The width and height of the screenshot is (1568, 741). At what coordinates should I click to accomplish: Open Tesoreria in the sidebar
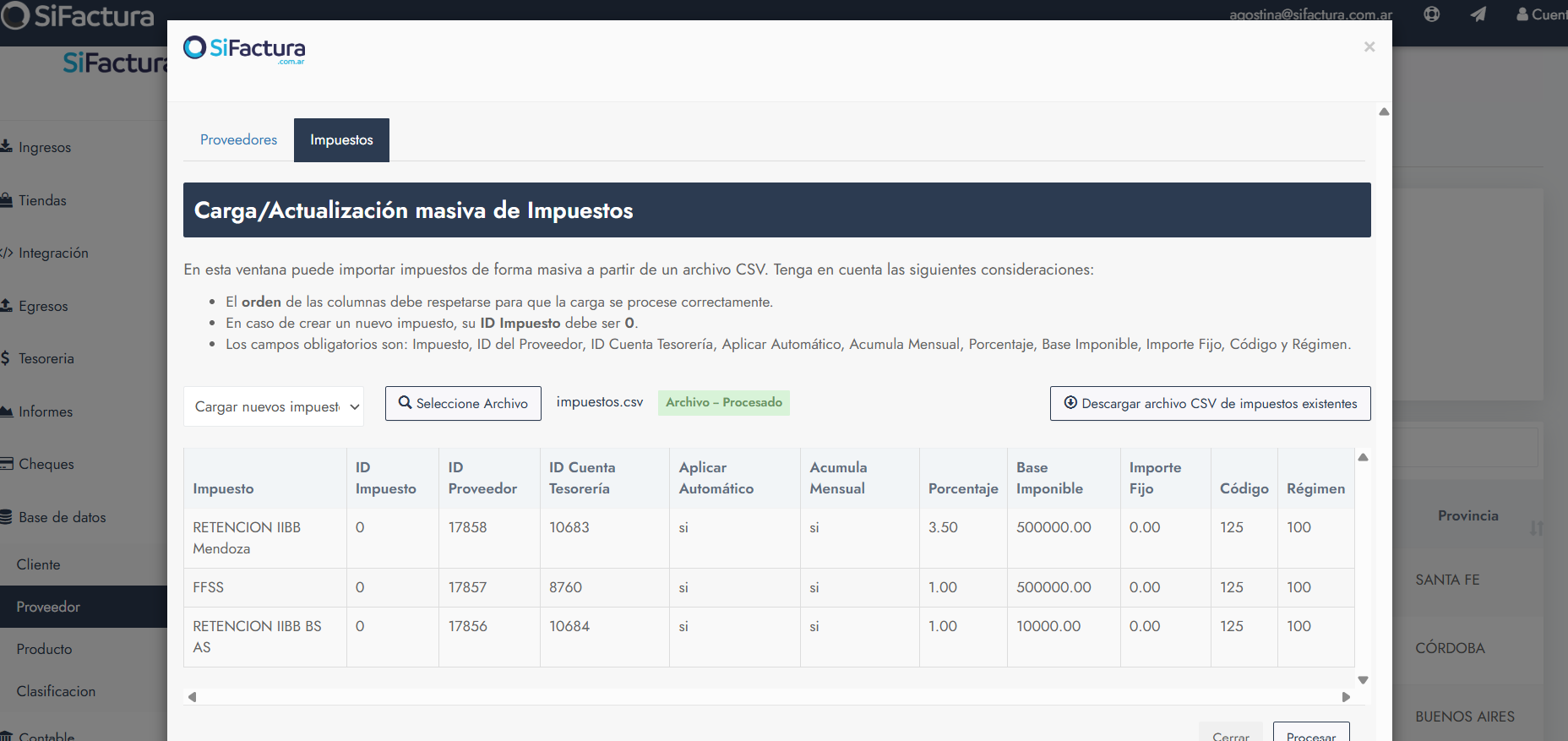coord(46,358)
